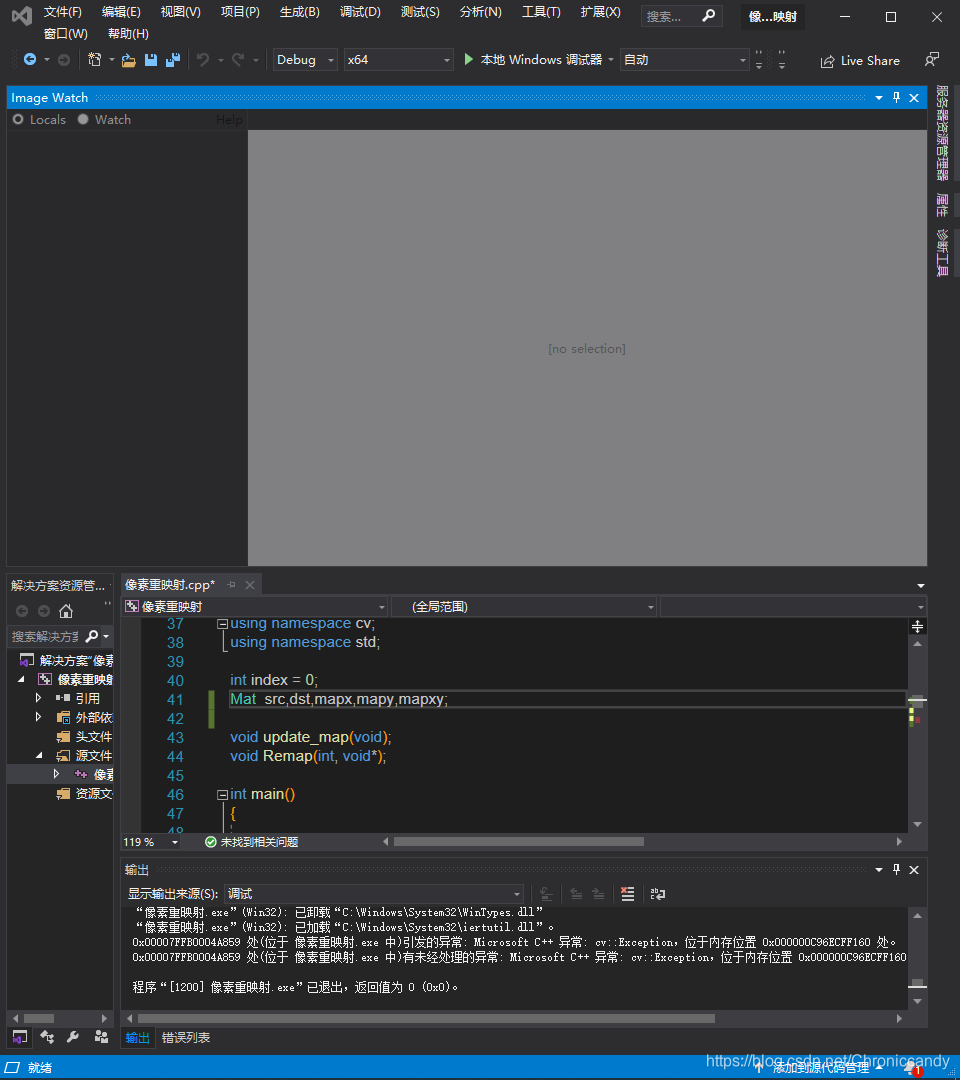Screen dimensions: 960x1080
Task: Click the Navigate Backward arrow icon
Action: [30, 60]
